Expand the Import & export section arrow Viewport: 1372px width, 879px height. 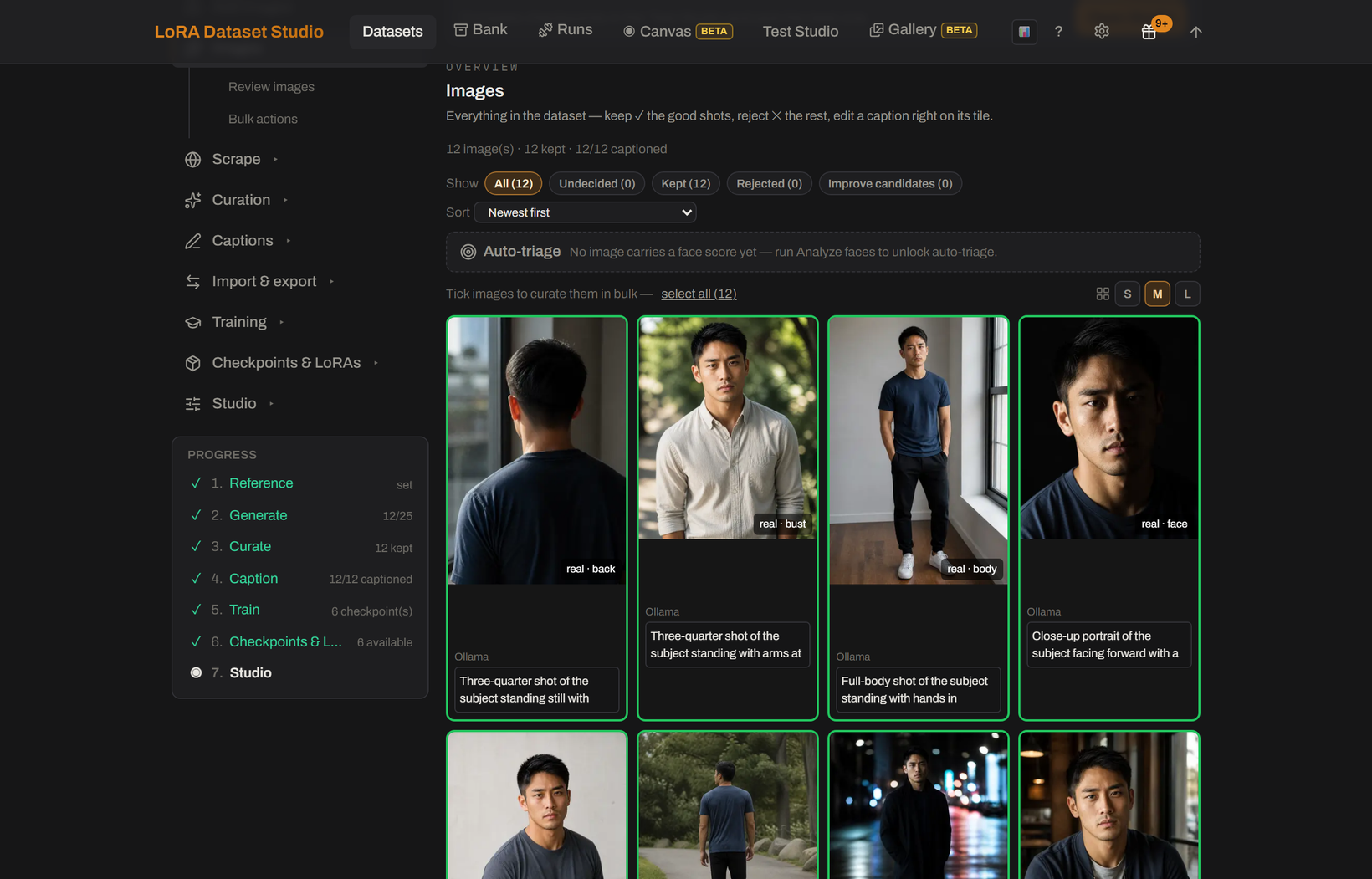[332, 282]
